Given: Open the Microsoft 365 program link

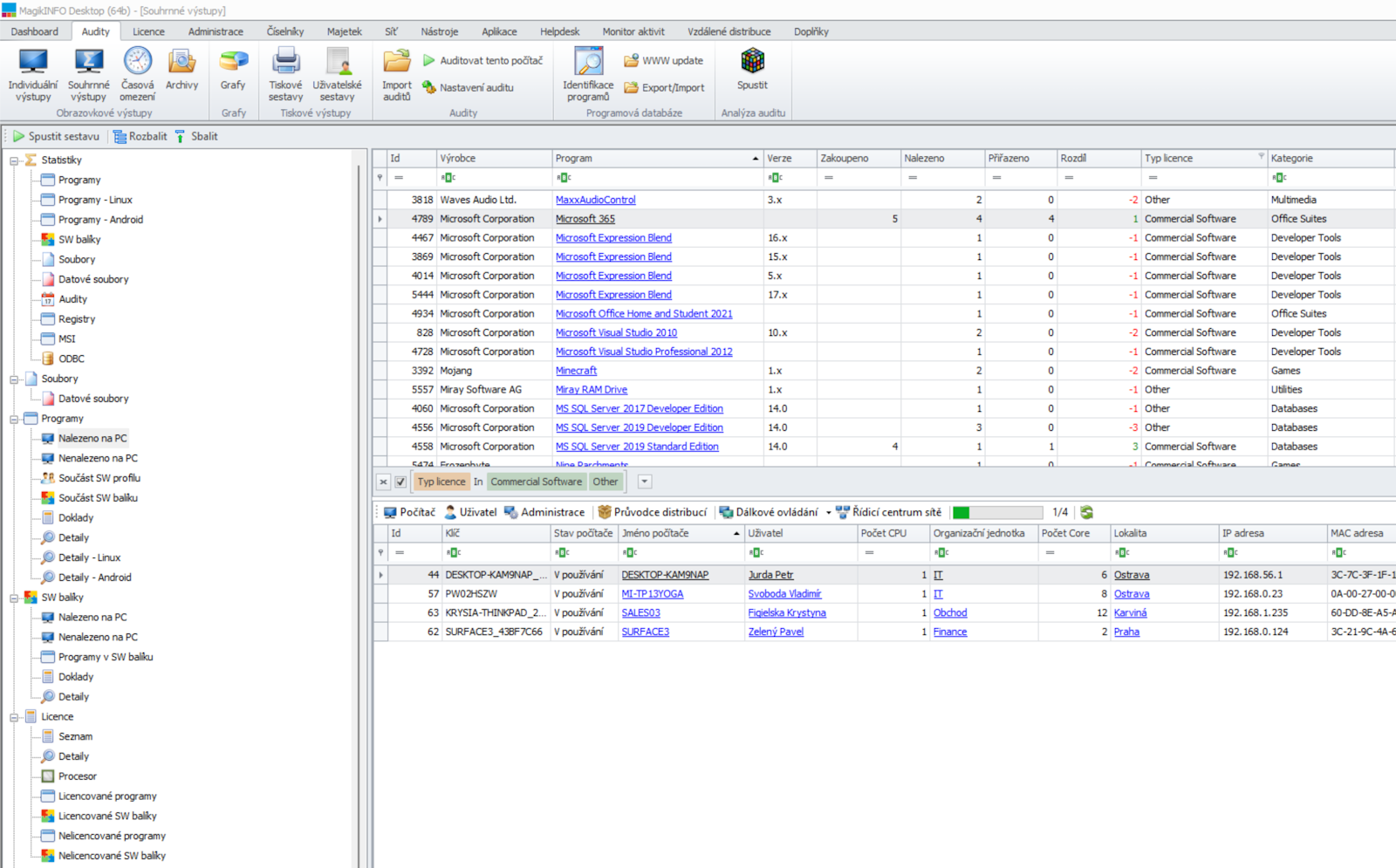Looking at the screenshot, I should coord(585,219).
